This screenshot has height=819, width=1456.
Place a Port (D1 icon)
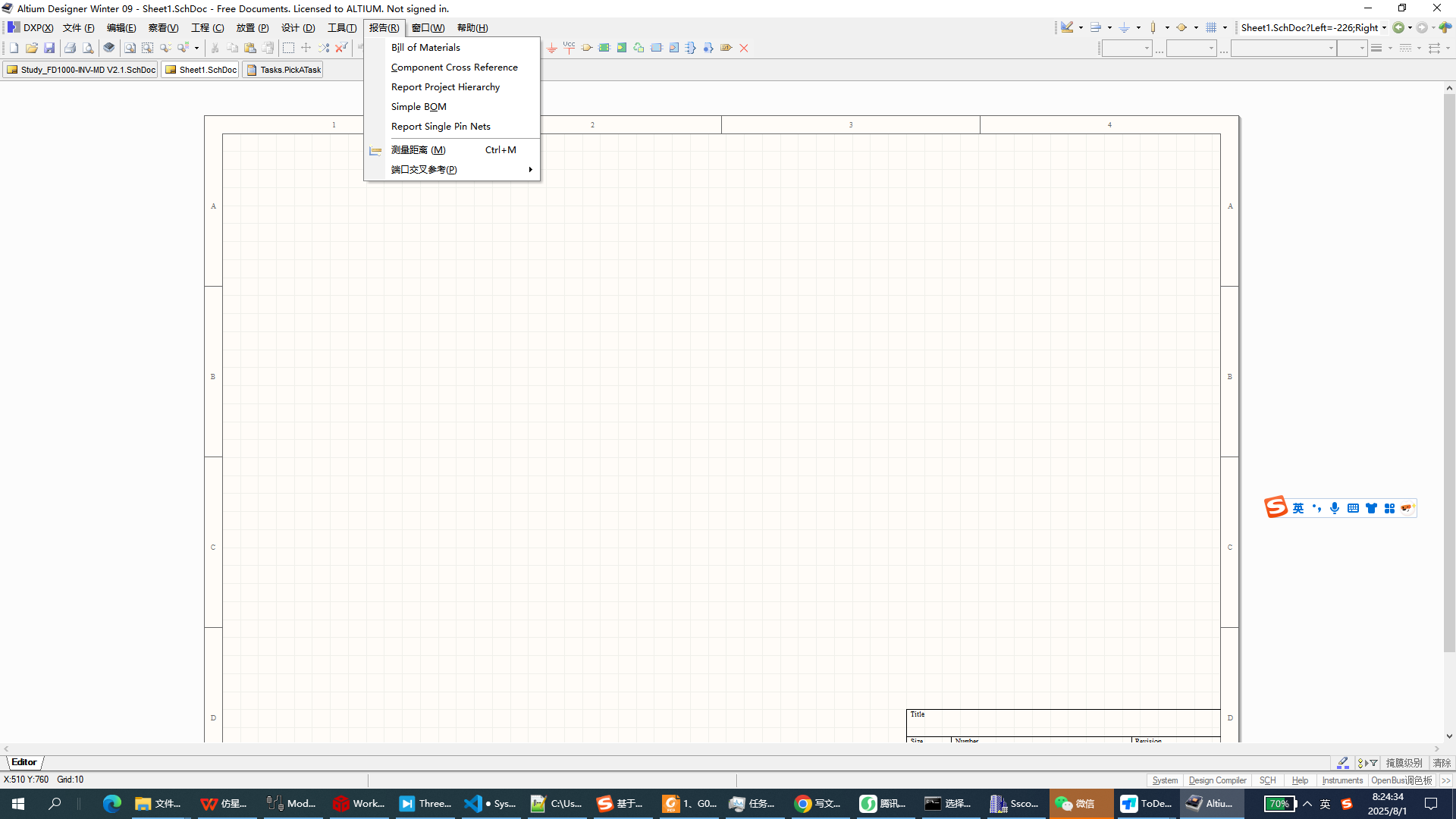[x=726, y=48]
